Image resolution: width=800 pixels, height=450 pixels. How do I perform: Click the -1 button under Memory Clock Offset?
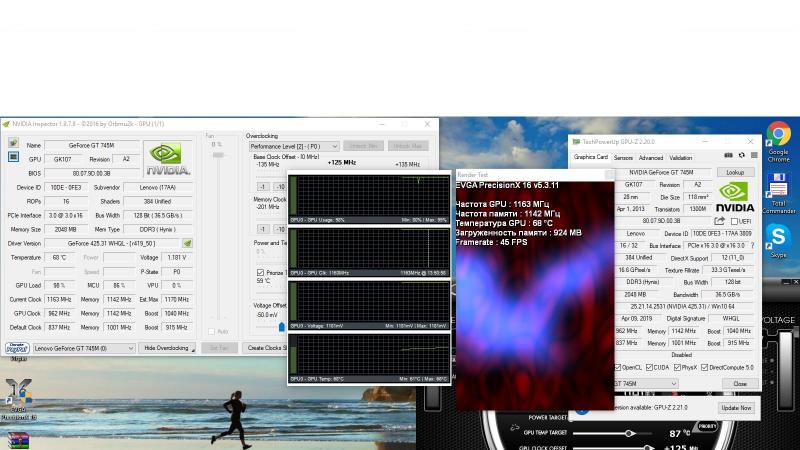(x=262, y=229)
